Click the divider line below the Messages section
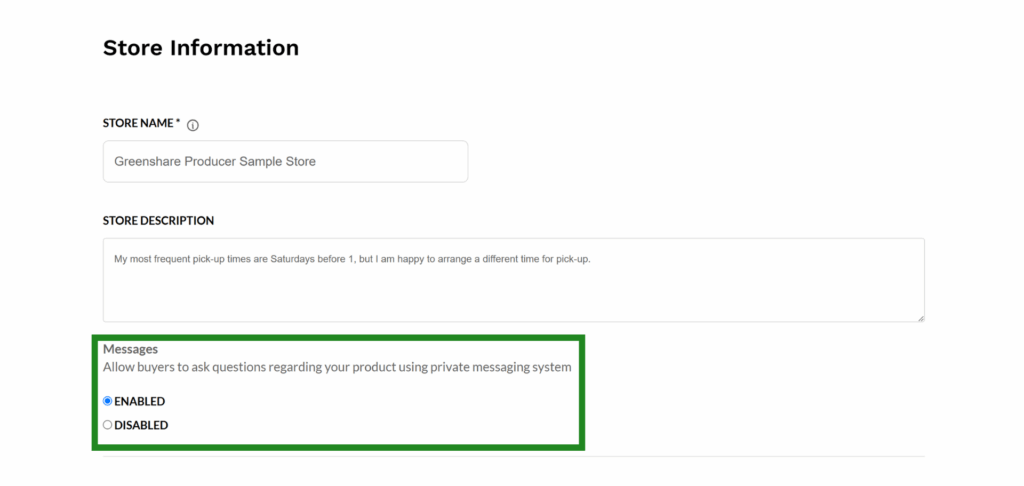Viewport: 1024px width, 486px height. pos(513,456)
